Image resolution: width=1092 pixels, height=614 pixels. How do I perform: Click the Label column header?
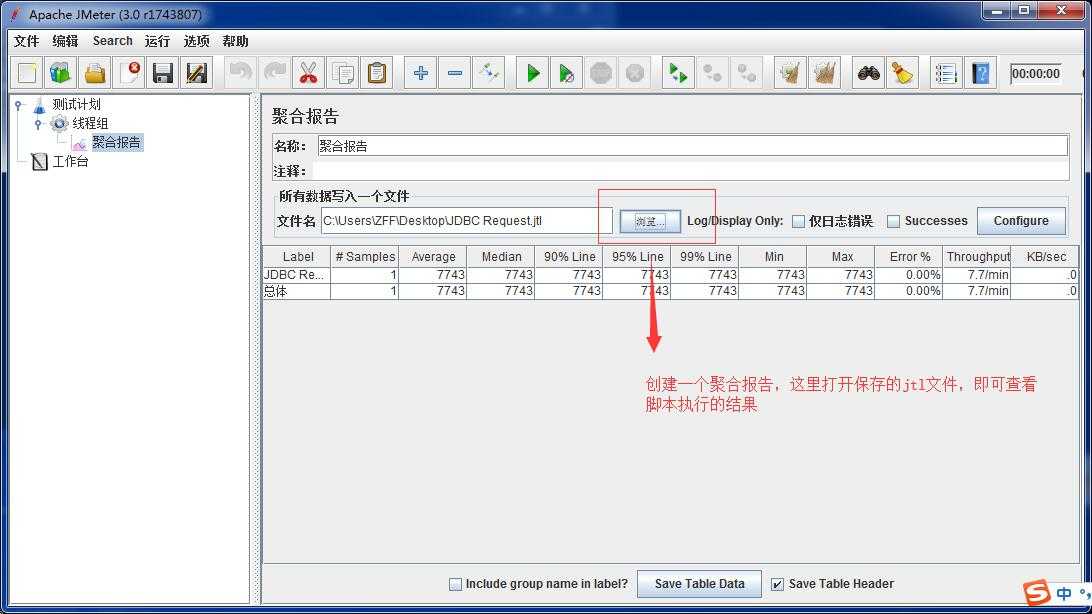[x=297, y=256]
